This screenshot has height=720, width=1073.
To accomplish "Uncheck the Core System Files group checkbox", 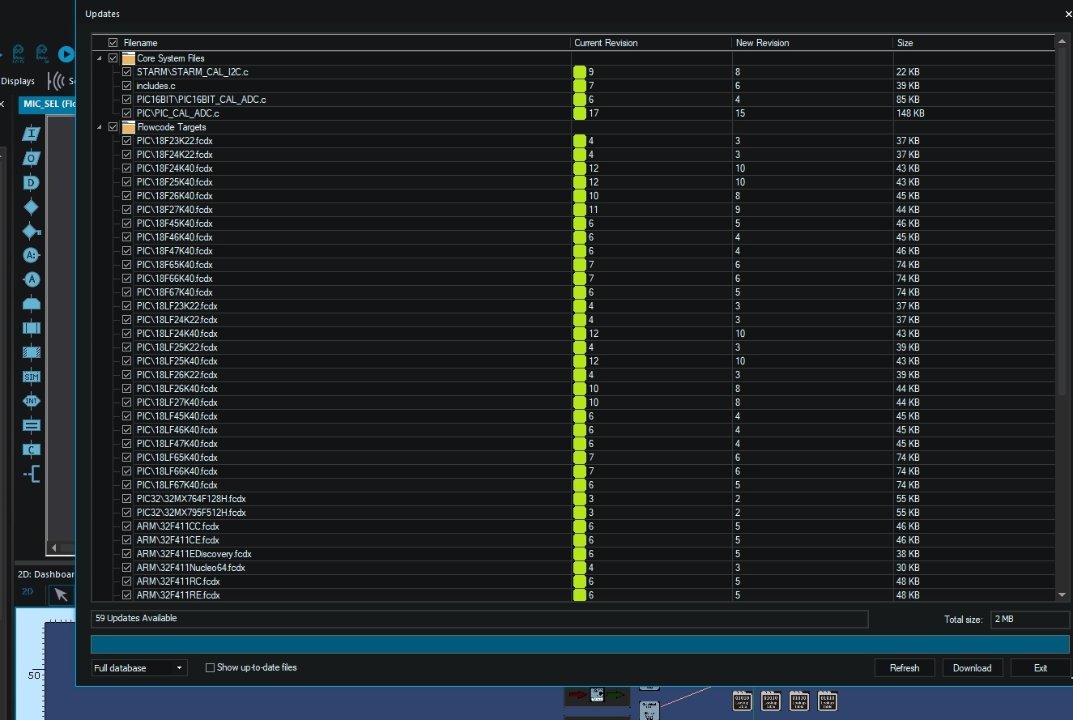I will 113,58.
